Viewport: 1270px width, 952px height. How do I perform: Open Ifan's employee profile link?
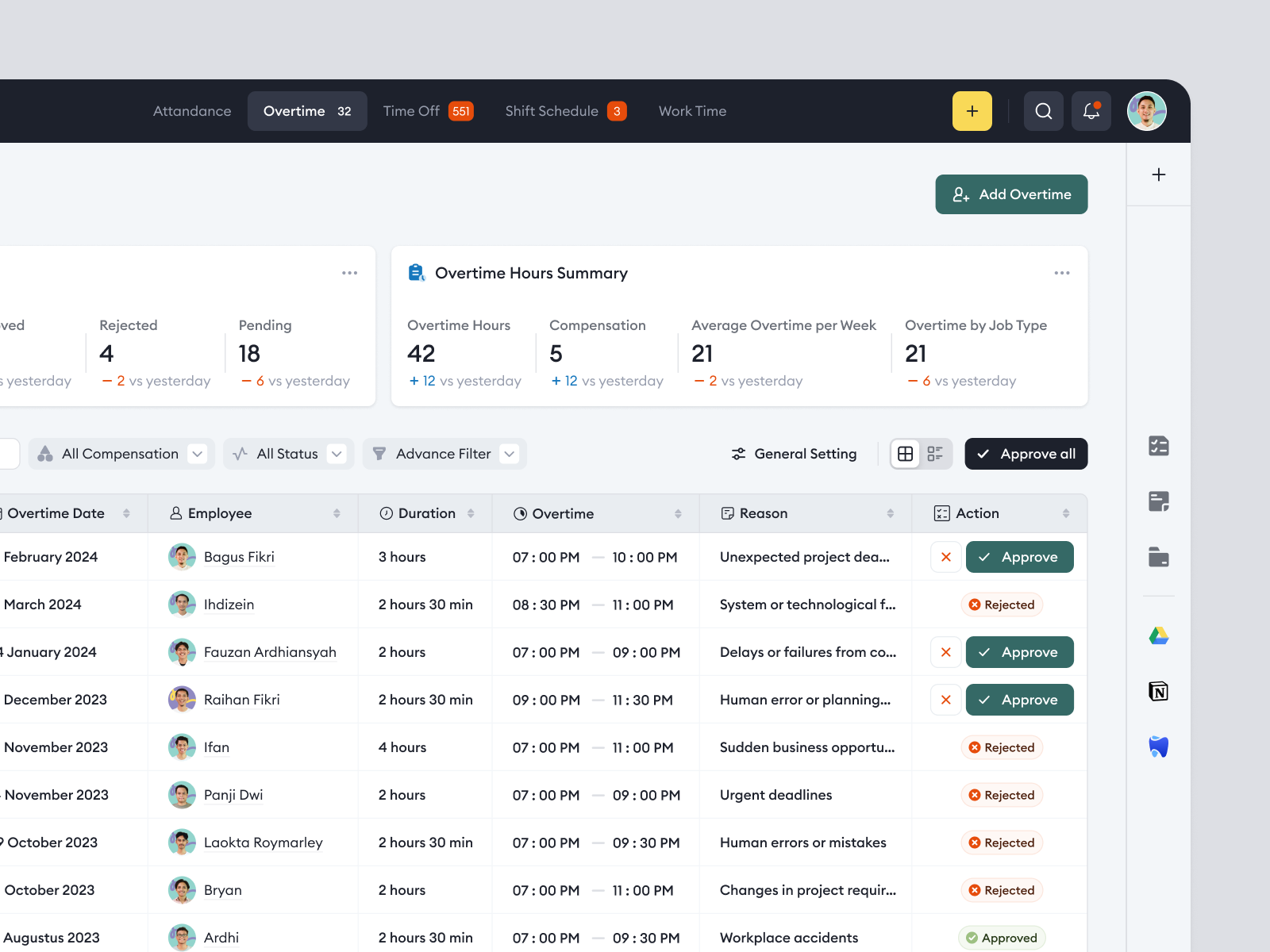pos(215,747)
